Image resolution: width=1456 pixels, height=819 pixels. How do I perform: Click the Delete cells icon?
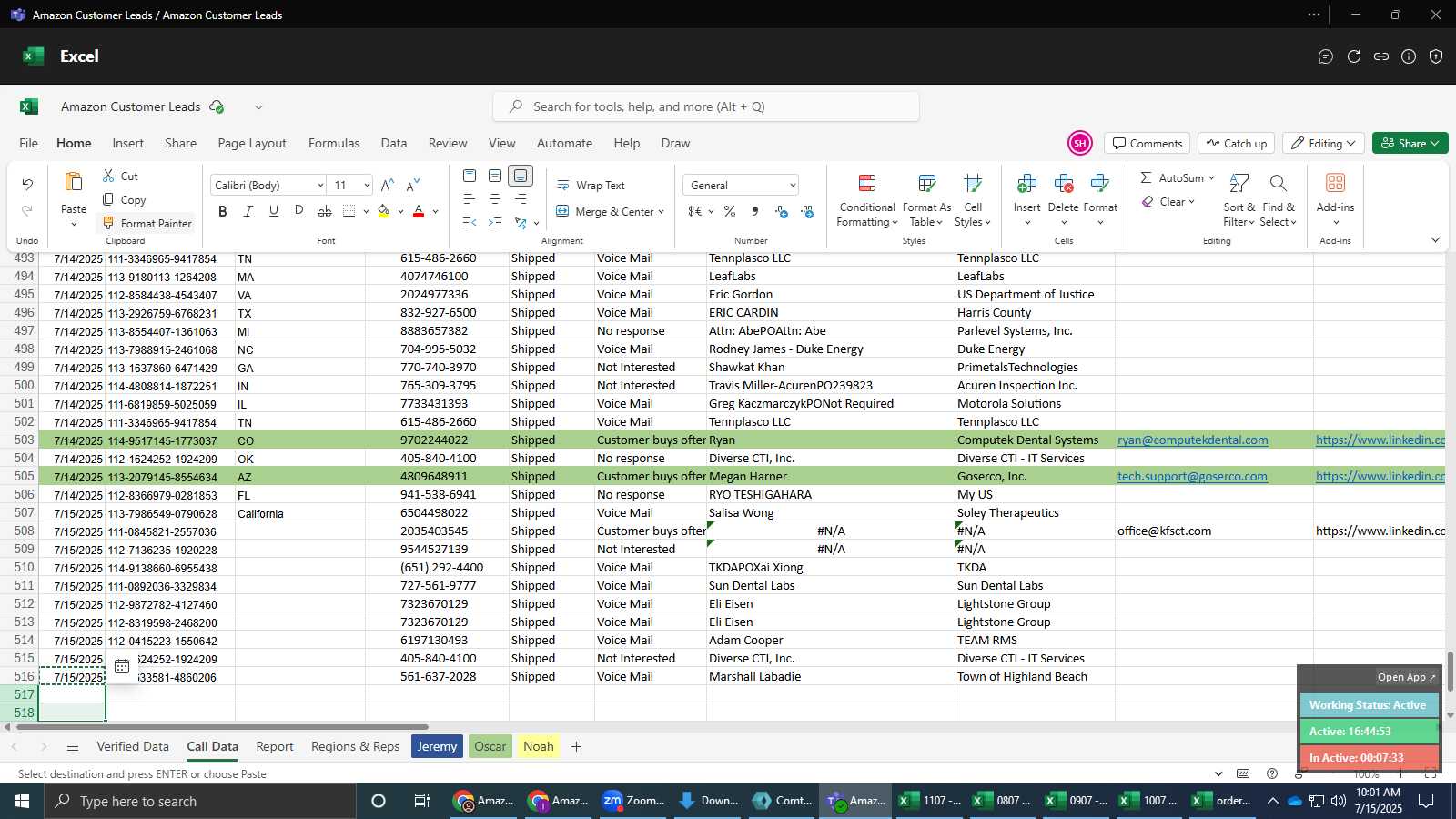click(x=1063, y=184)
